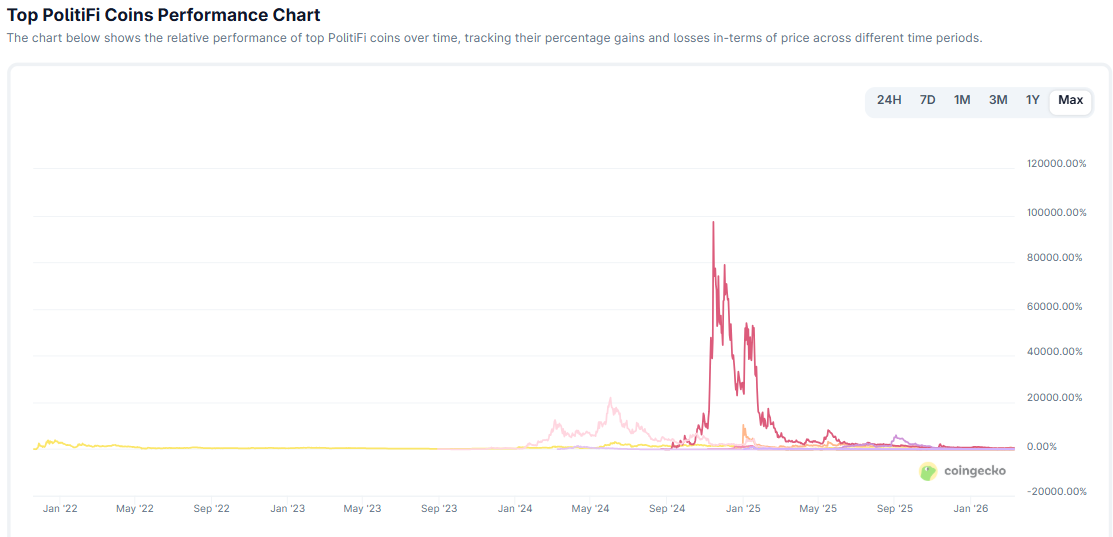Viewport: 1113px width, 537px height.
Task: Click the Jan '26 x-axis label
Action: click(970, 509)
